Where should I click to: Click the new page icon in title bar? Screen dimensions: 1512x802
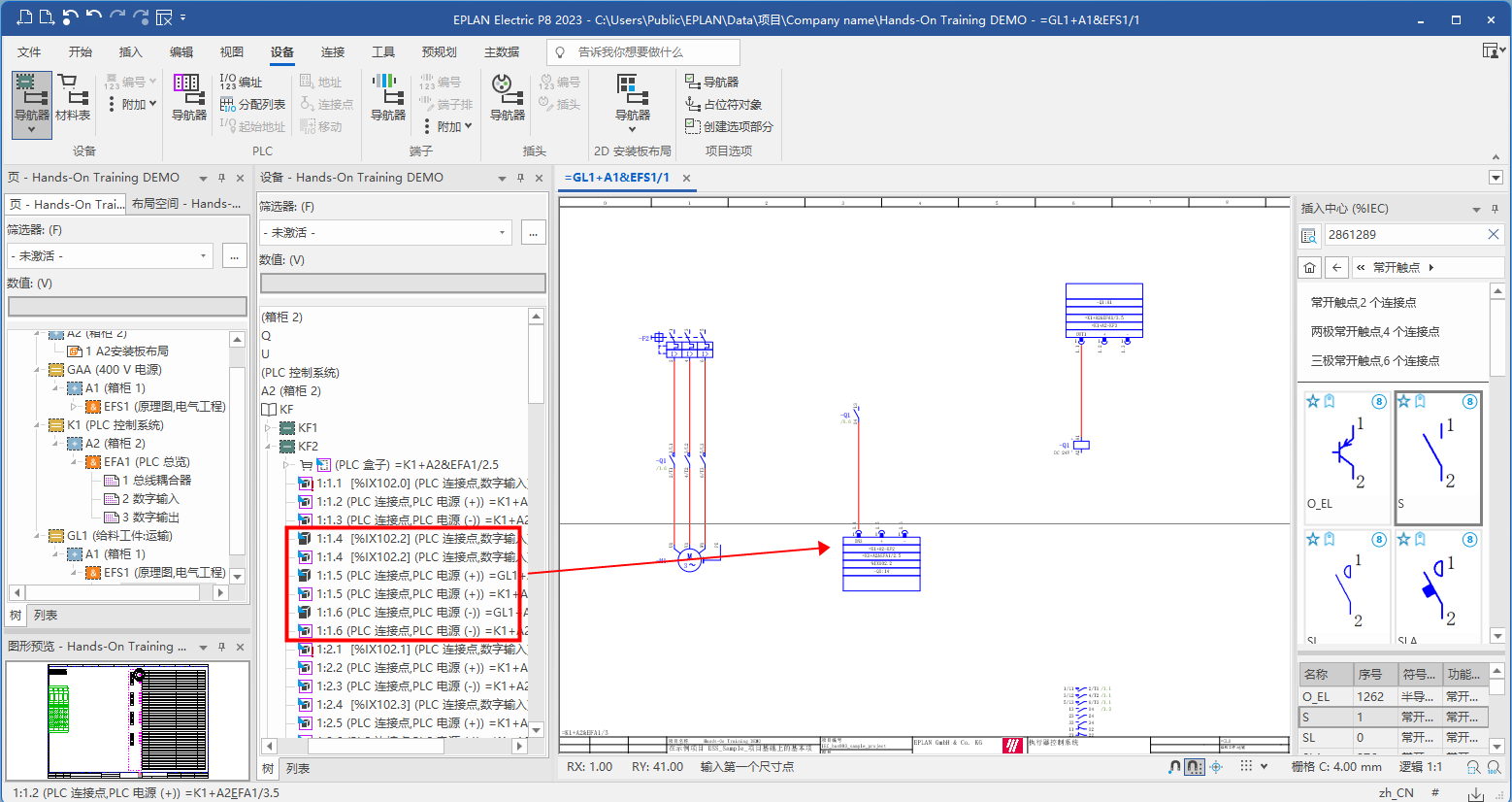click(x=25, y=17)
